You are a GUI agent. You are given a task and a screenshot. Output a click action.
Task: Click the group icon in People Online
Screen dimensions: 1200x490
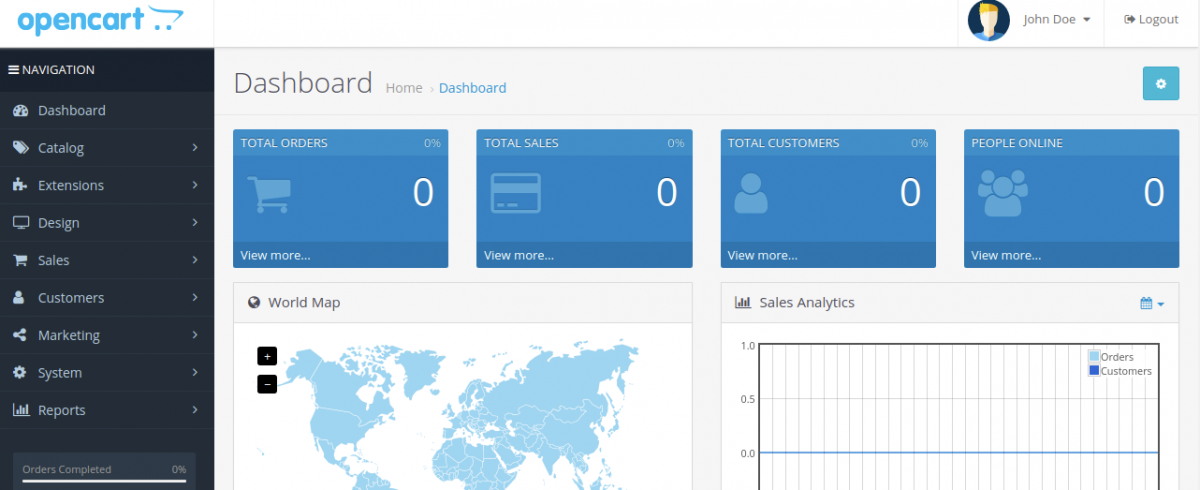coord(1002,194)
